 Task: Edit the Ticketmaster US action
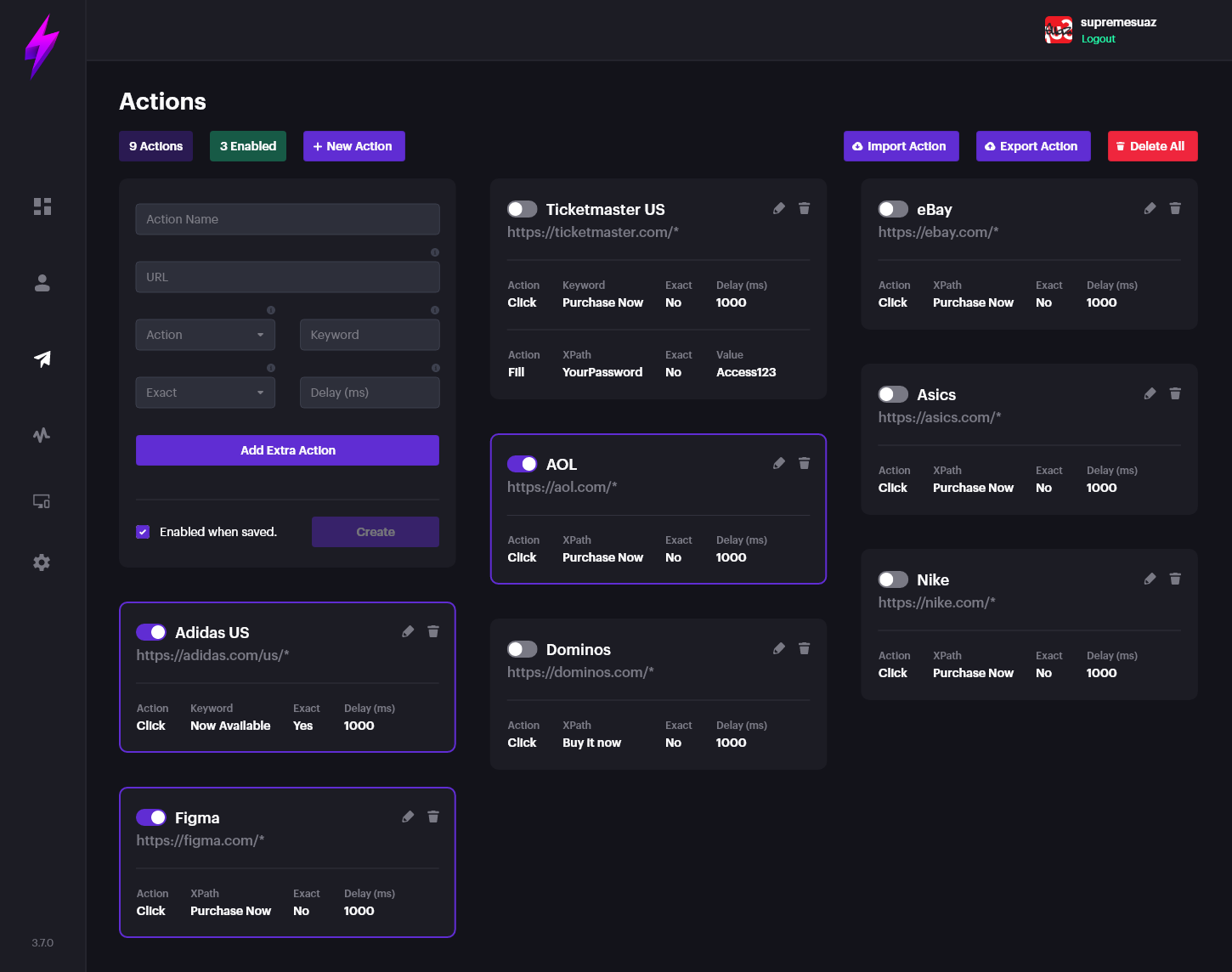[x=779, y=208]
